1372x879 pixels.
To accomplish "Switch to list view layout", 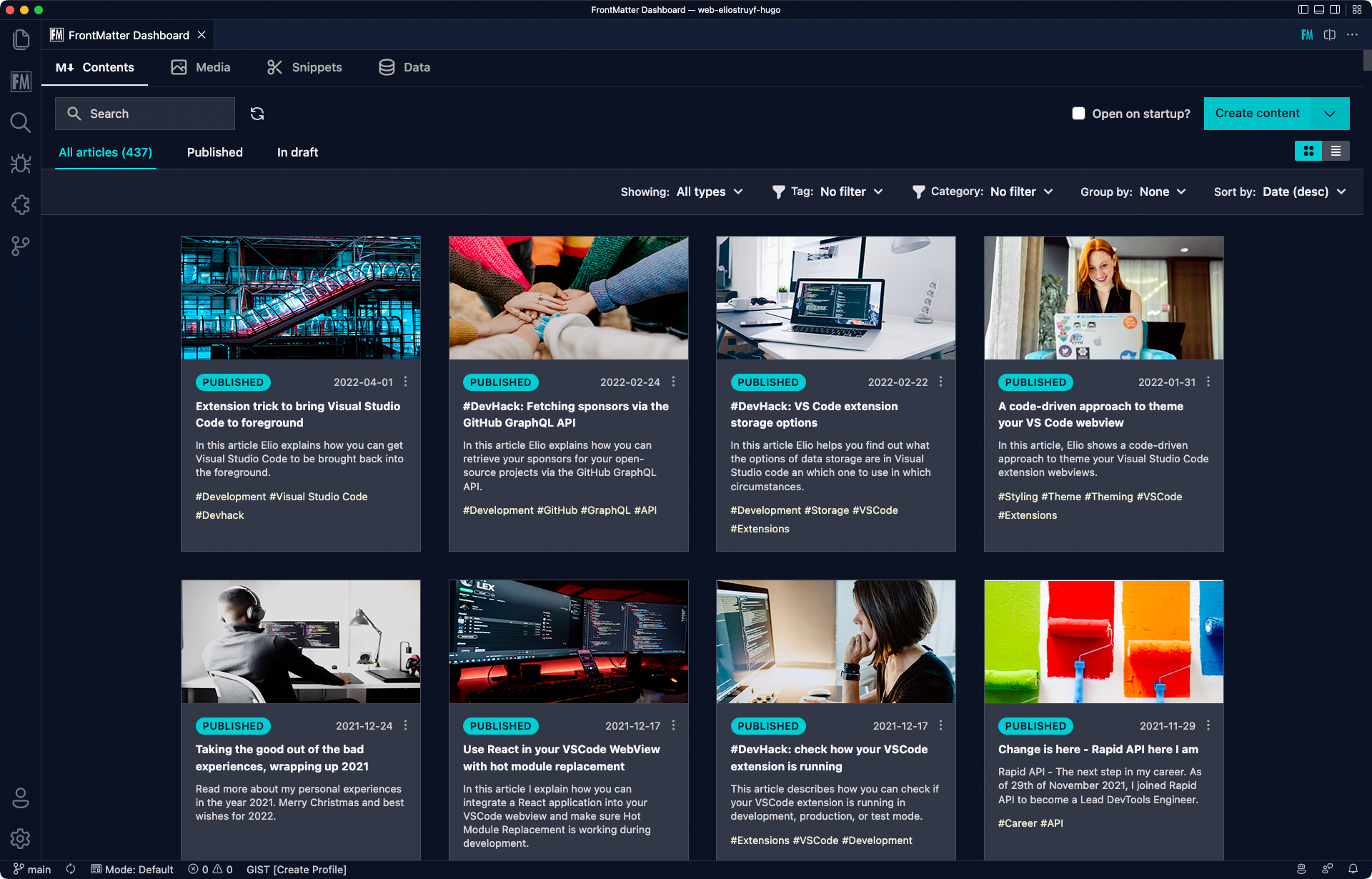I will click(x=1336, y=151).
